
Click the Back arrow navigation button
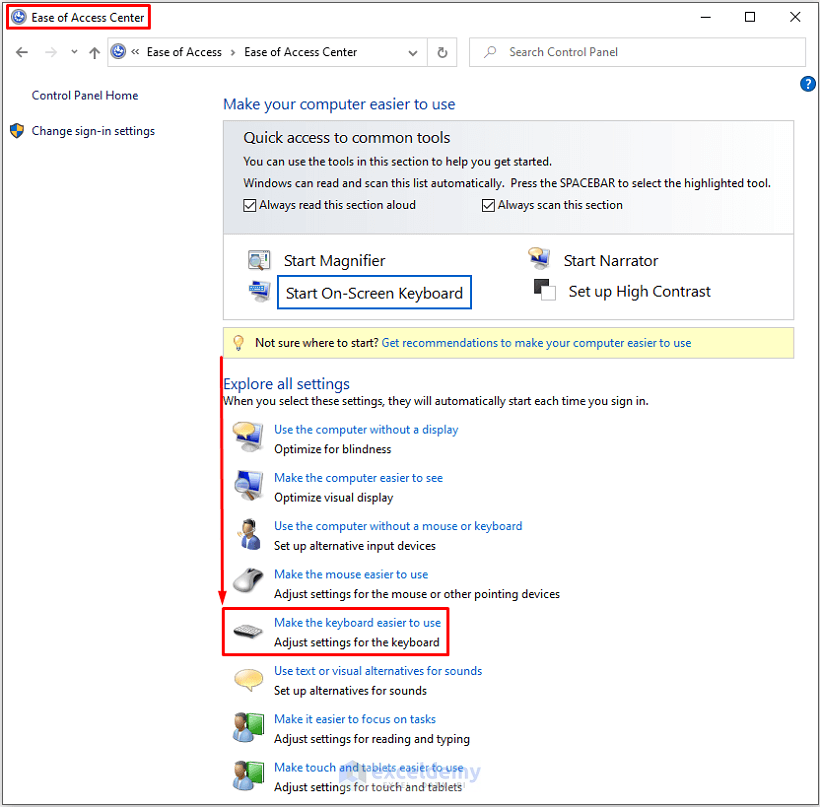point(22,52)
